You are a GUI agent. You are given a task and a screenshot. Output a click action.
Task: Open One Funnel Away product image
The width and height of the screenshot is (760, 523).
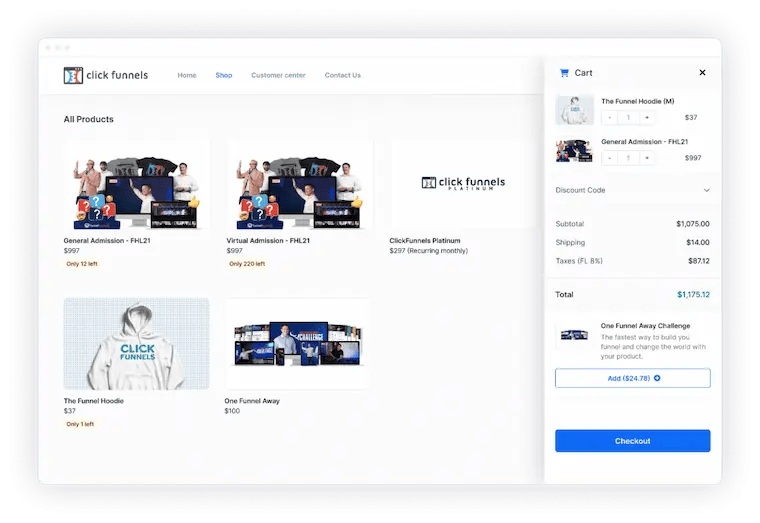click(297, 344)
